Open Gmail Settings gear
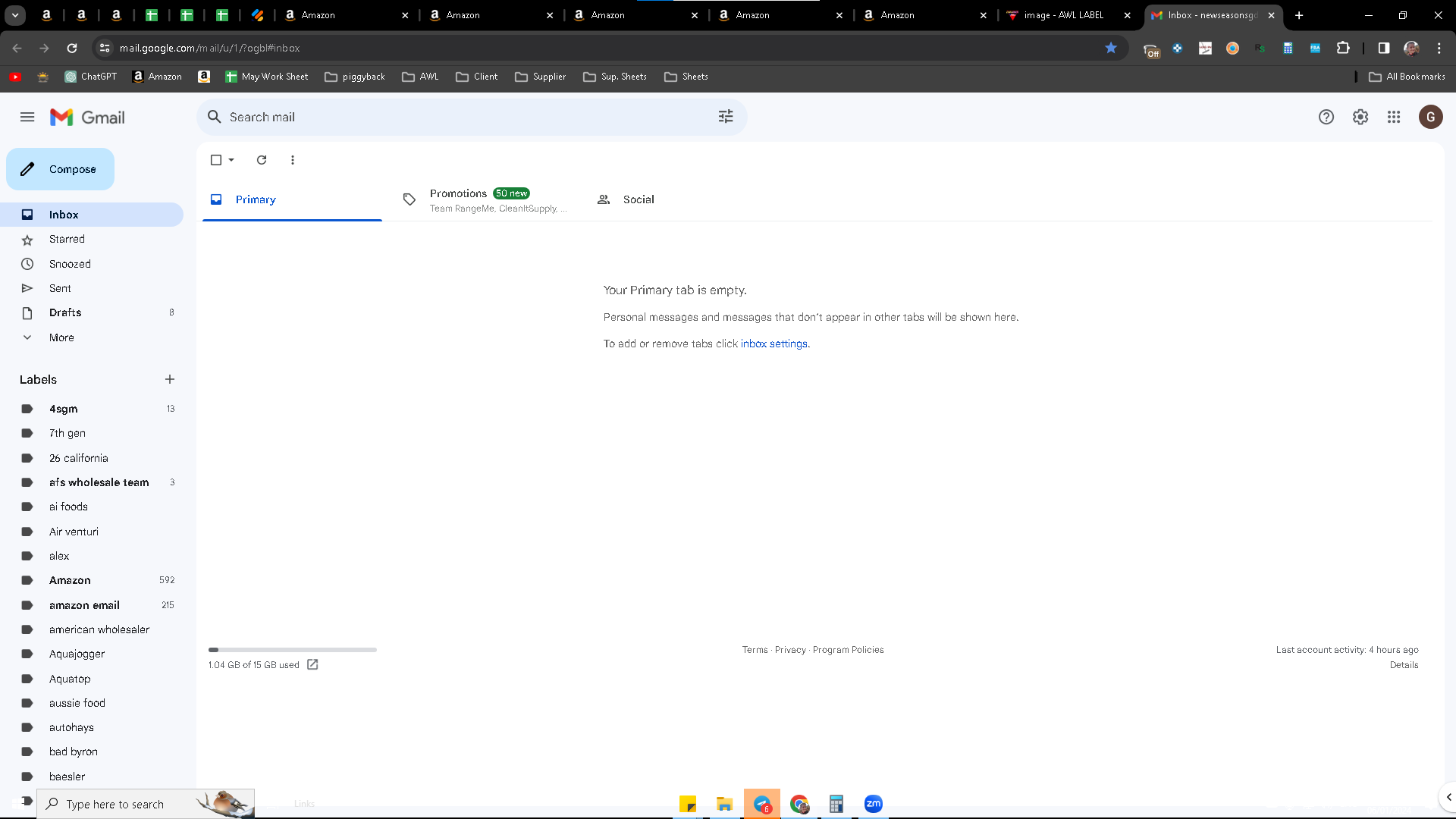 [x=1360, y=117]
